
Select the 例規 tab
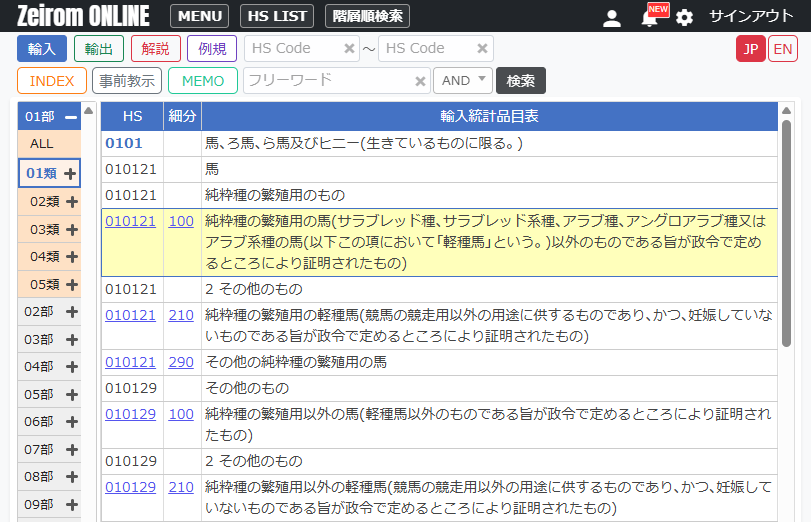click(x=212, y=49)
